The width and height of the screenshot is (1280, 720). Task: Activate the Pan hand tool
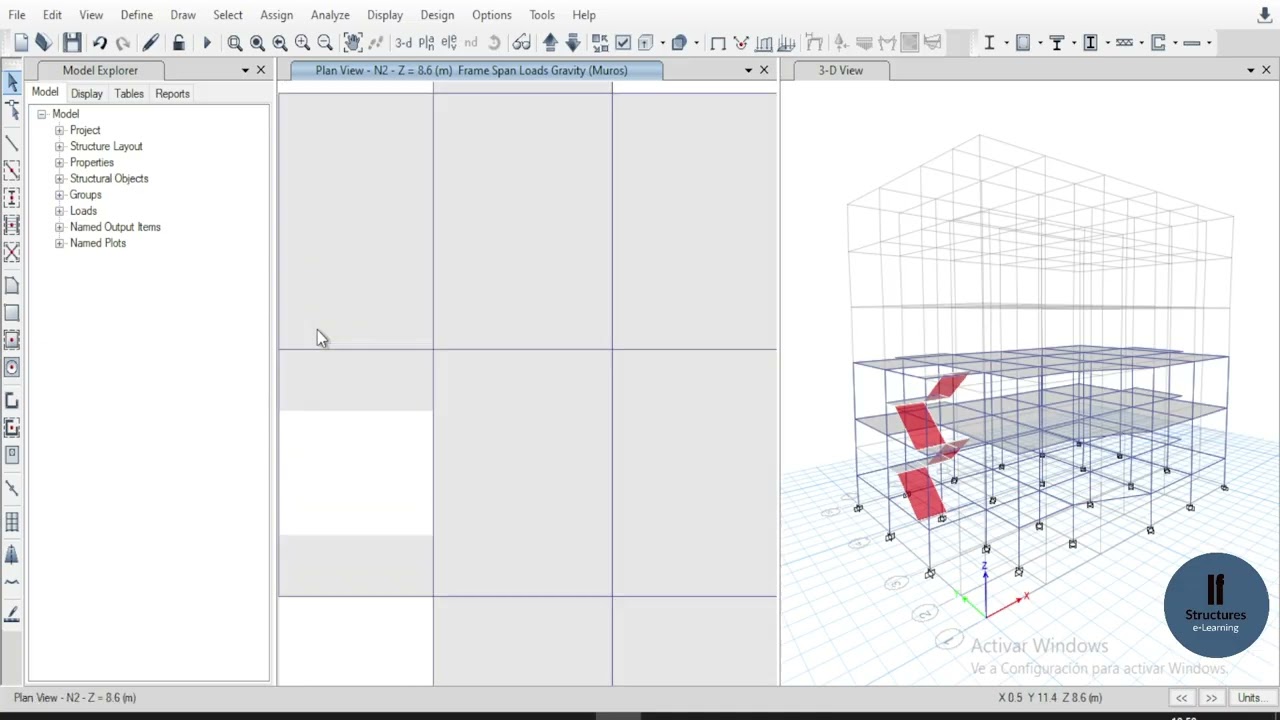coord(352,42)
